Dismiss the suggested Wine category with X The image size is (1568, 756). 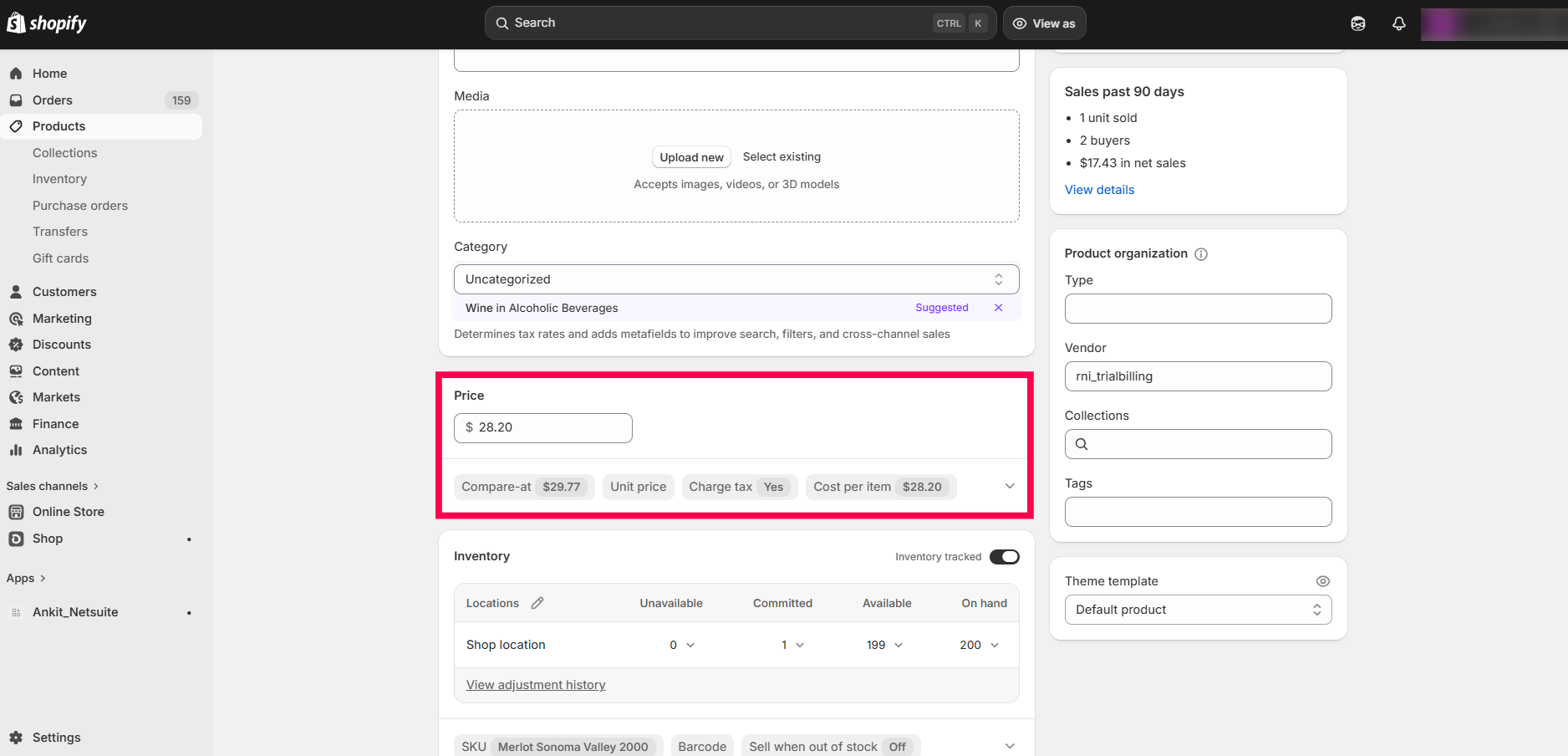(x=998, y=308)
